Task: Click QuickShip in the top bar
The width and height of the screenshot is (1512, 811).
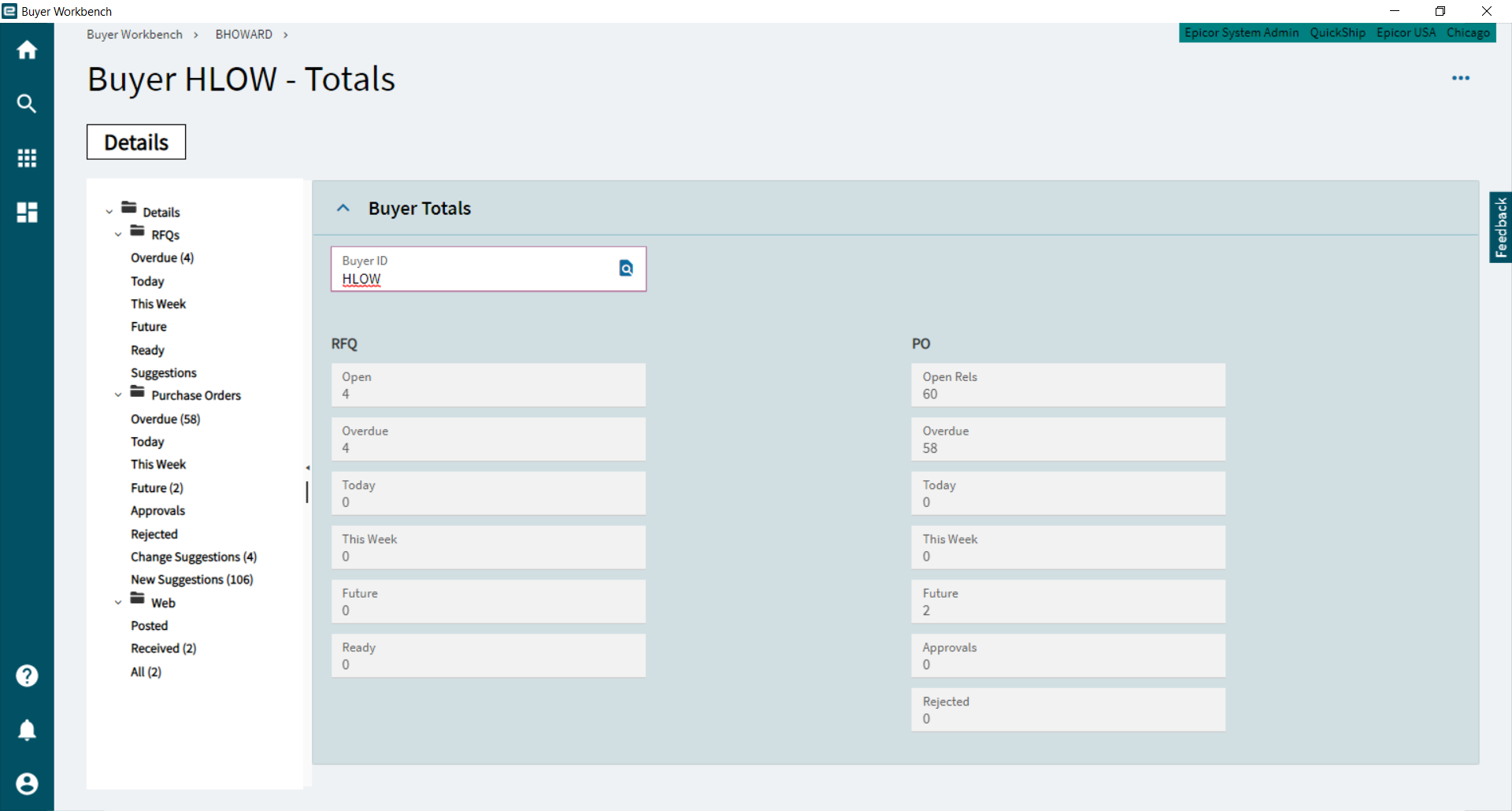Action: [x=1338, y=32]
